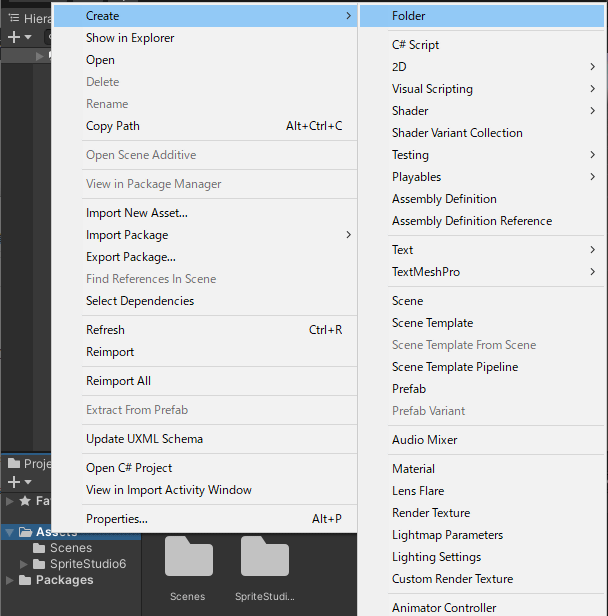The image size is (608, 616).
Task: Create a new Material
Action: click(x=482, y=469)
